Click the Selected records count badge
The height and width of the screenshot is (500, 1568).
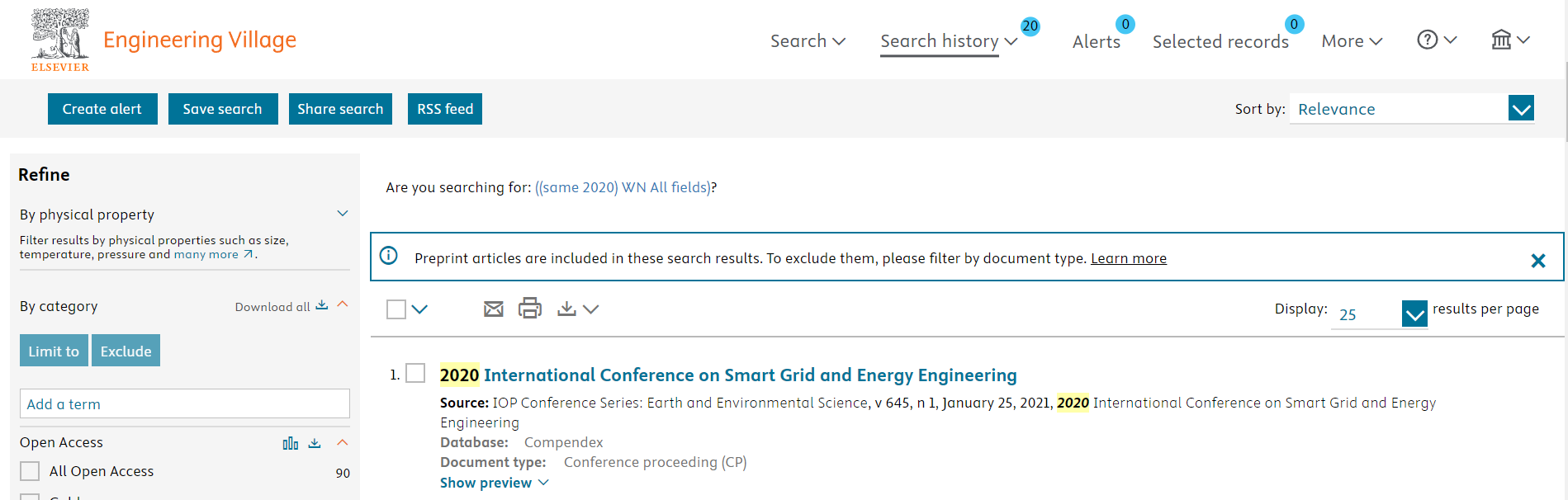coord(1294,24)
